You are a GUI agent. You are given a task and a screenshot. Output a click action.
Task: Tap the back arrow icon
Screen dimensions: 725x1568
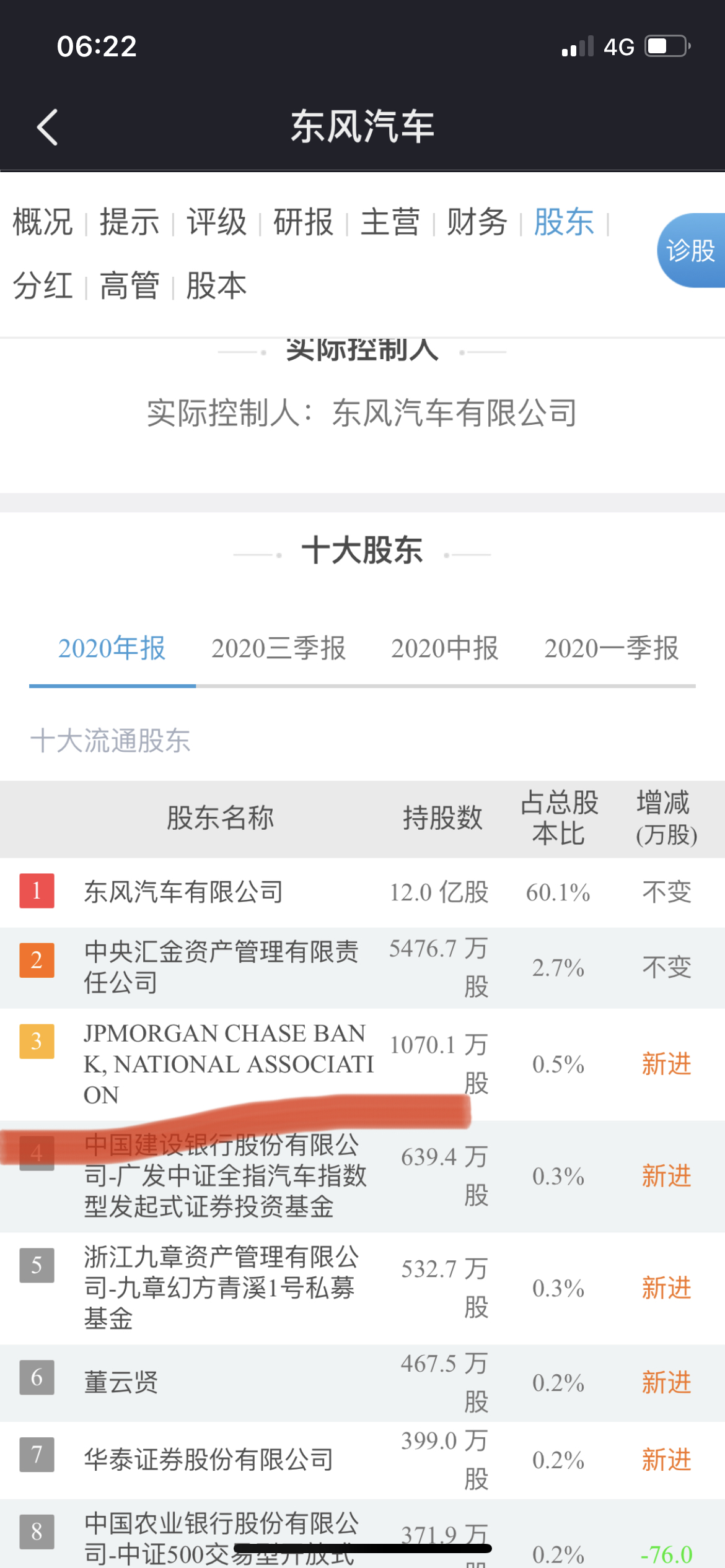[x=47, y=127]
